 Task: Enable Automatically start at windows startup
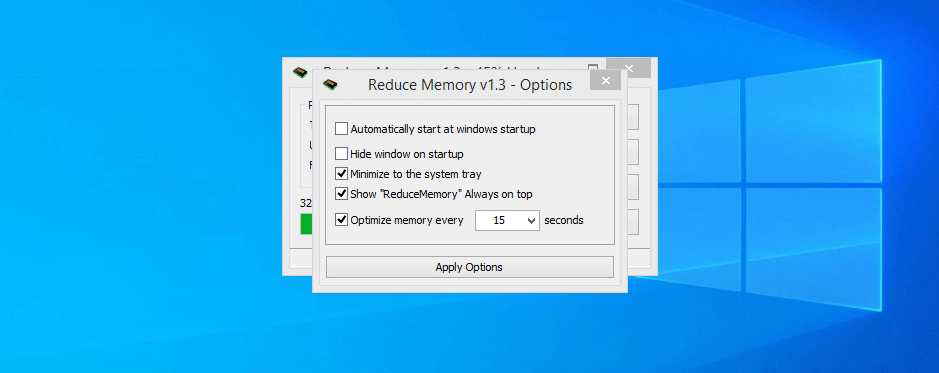tap(341, 129)
